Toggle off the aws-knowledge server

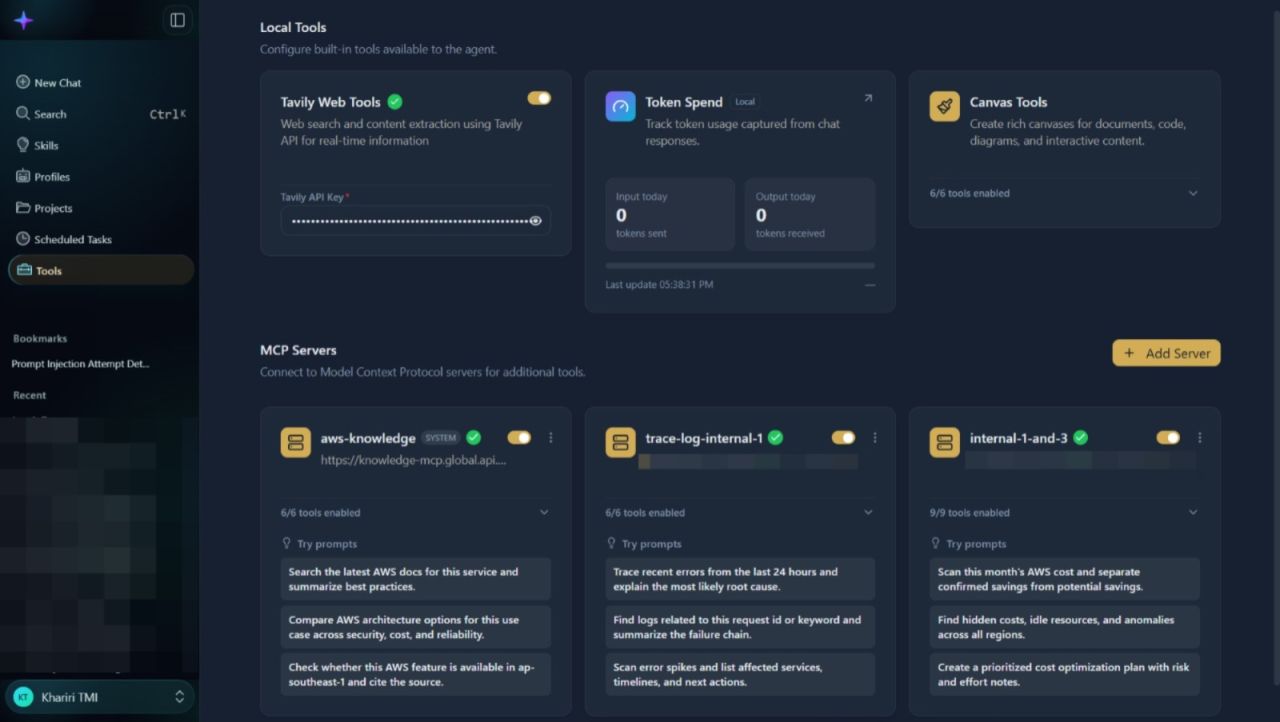(519, 438)
